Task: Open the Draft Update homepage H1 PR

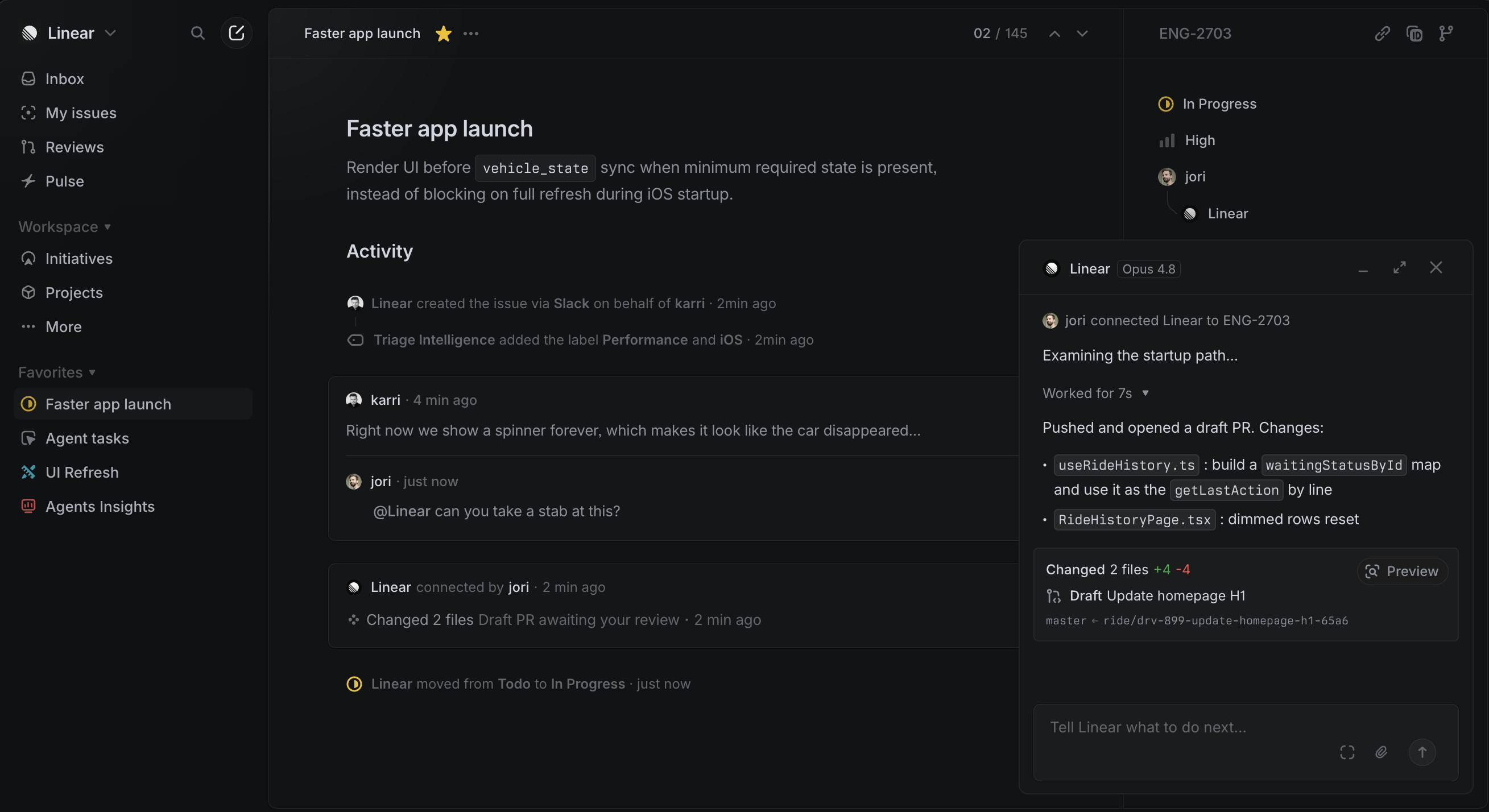Action: coord(1157,595)
